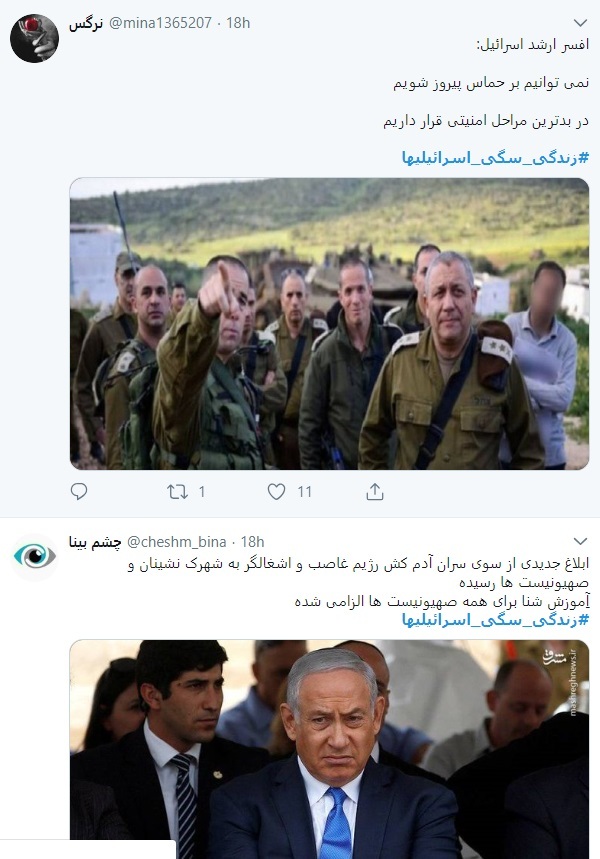Open the hashtag link in the first tweet
The height and width of the screenshot is (859, 600).
click(x=495, y=158)
